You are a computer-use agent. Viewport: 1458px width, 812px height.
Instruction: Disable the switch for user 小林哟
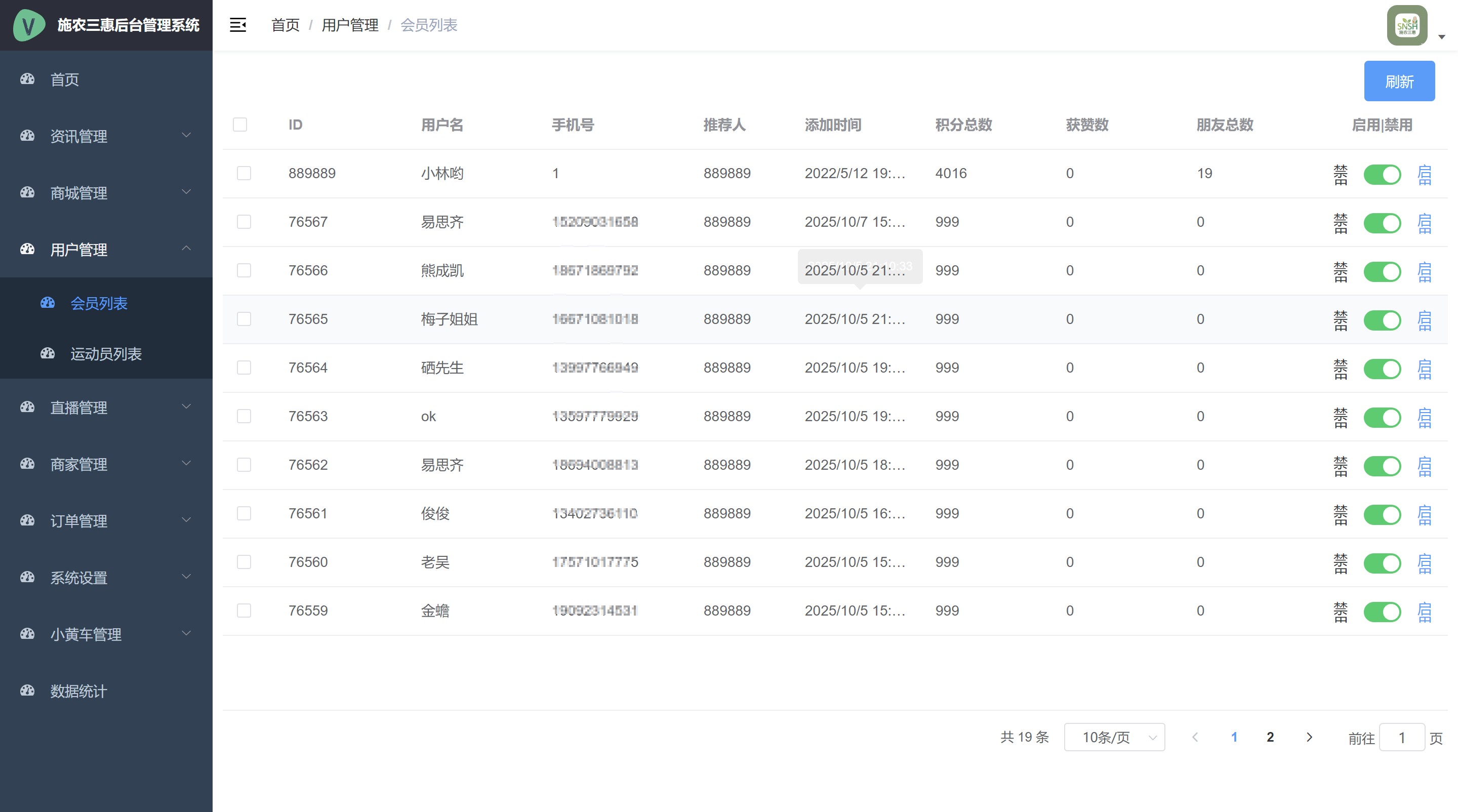tap(1382, 174)
